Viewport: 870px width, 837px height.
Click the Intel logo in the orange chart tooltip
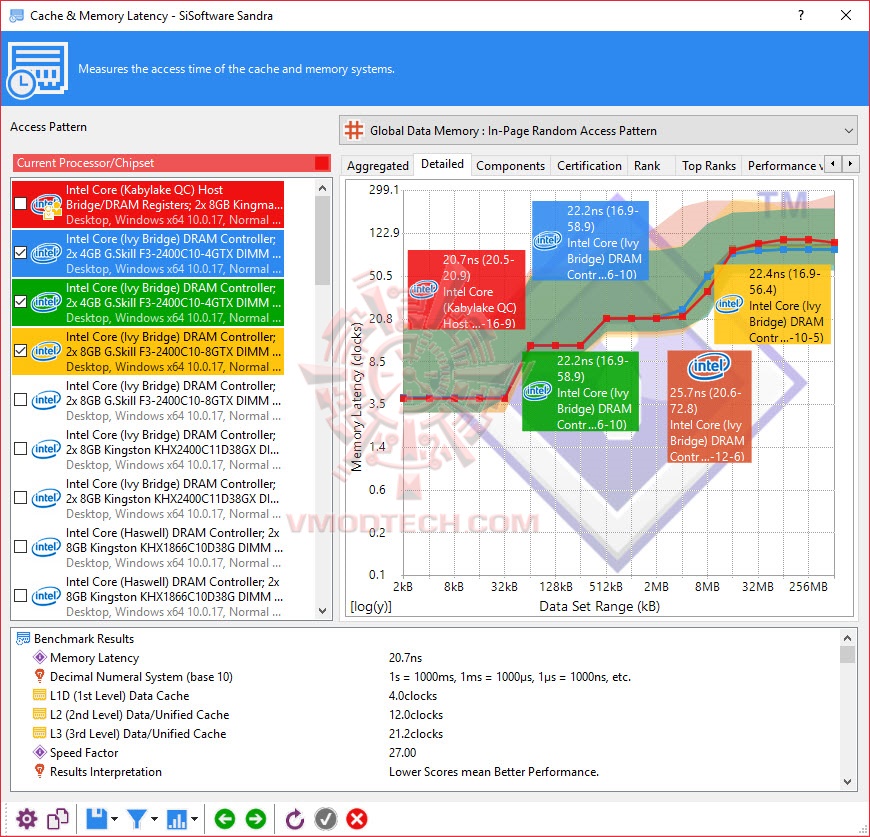(709, 366)
